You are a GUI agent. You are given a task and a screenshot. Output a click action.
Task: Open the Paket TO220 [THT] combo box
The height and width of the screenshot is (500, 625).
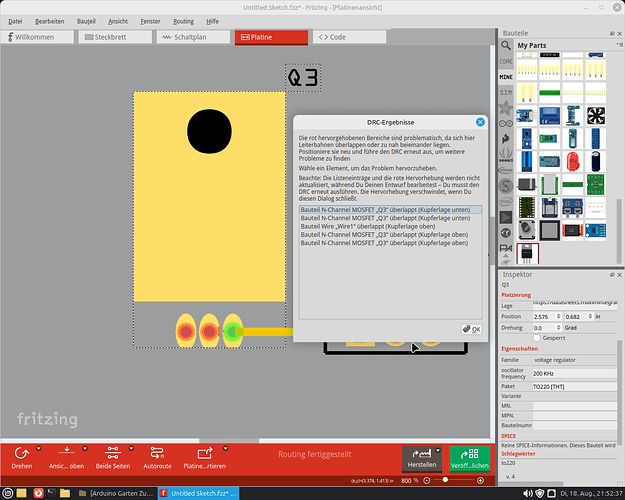pos(574,387)
